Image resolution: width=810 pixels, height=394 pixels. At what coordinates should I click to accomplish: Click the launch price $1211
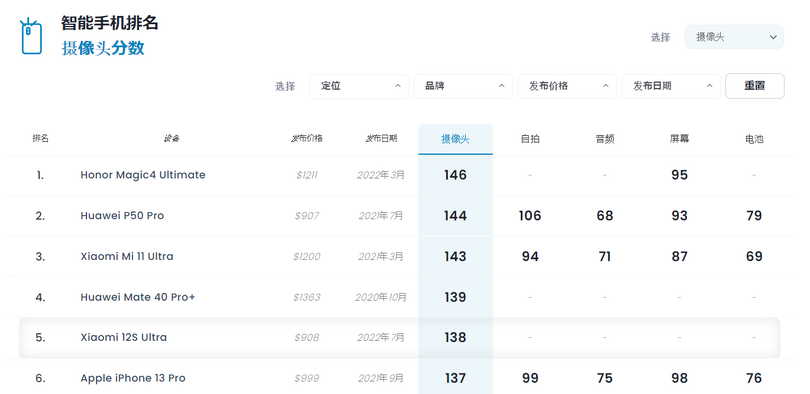307,176
